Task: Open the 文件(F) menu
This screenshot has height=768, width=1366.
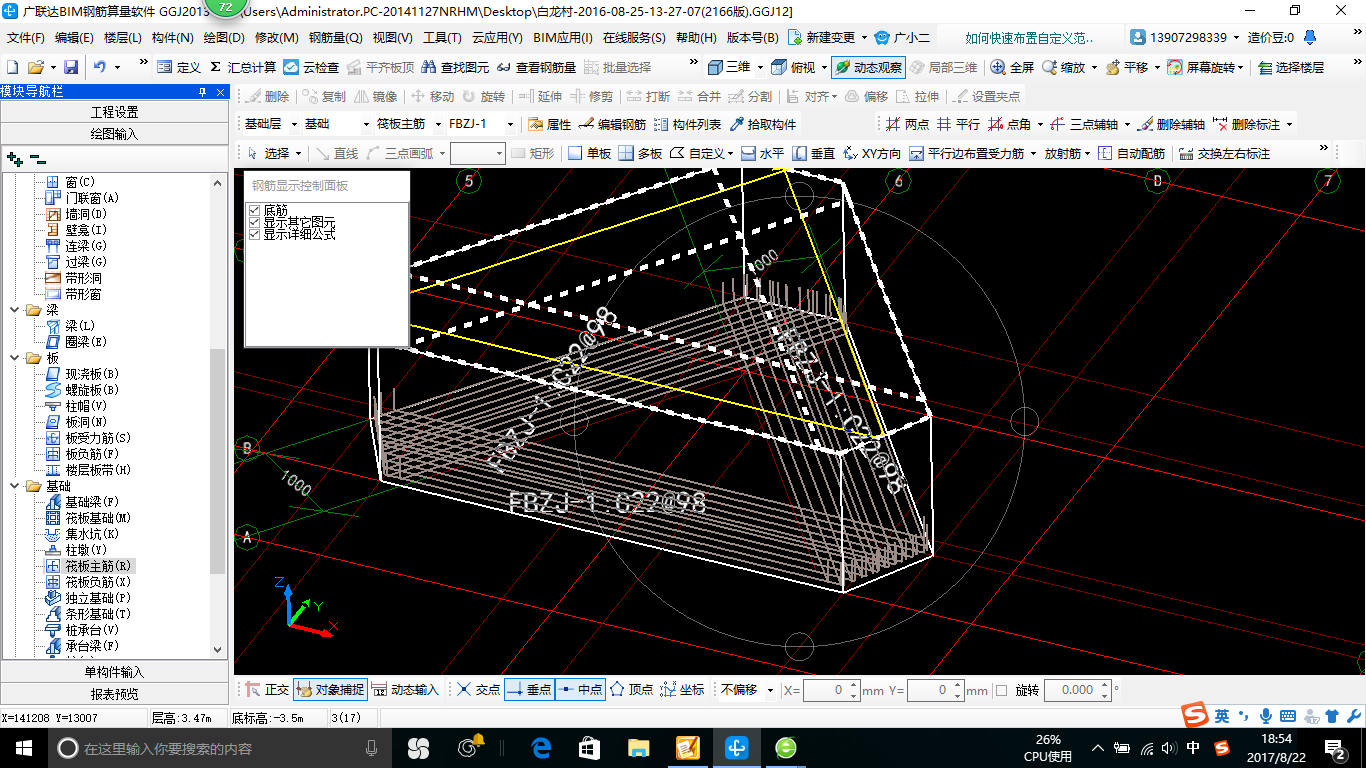Action: [26, 38]
